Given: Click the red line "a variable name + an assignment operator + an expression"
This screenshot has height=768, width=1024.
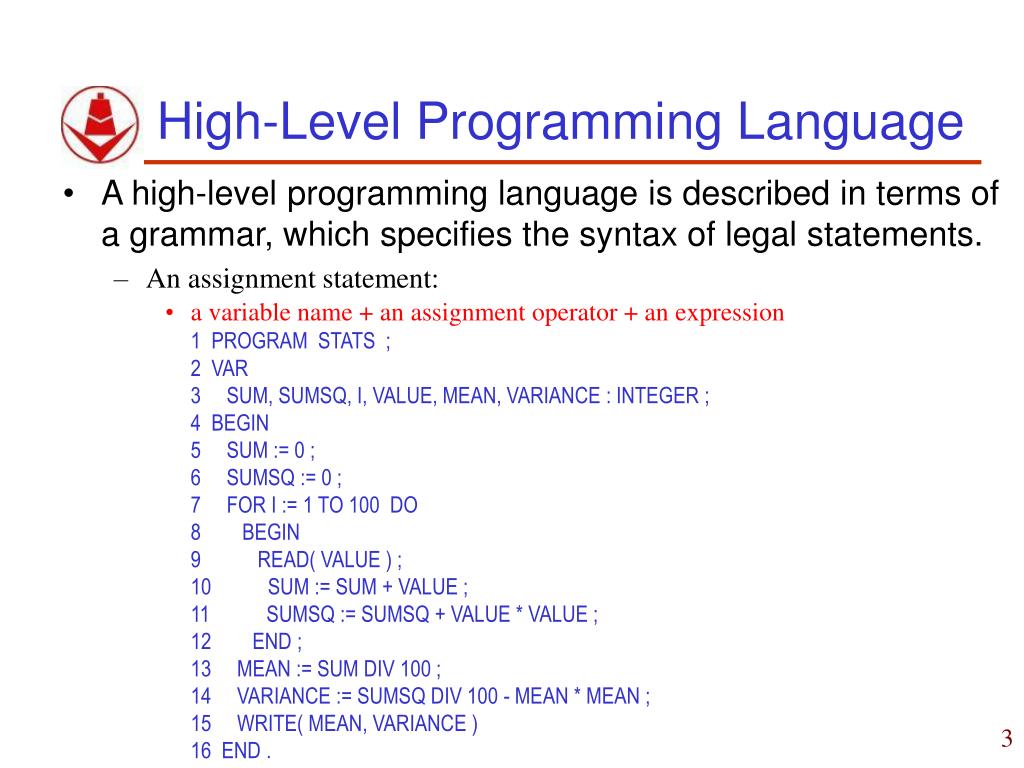Looking at the screenshot, I should [487, 313].
